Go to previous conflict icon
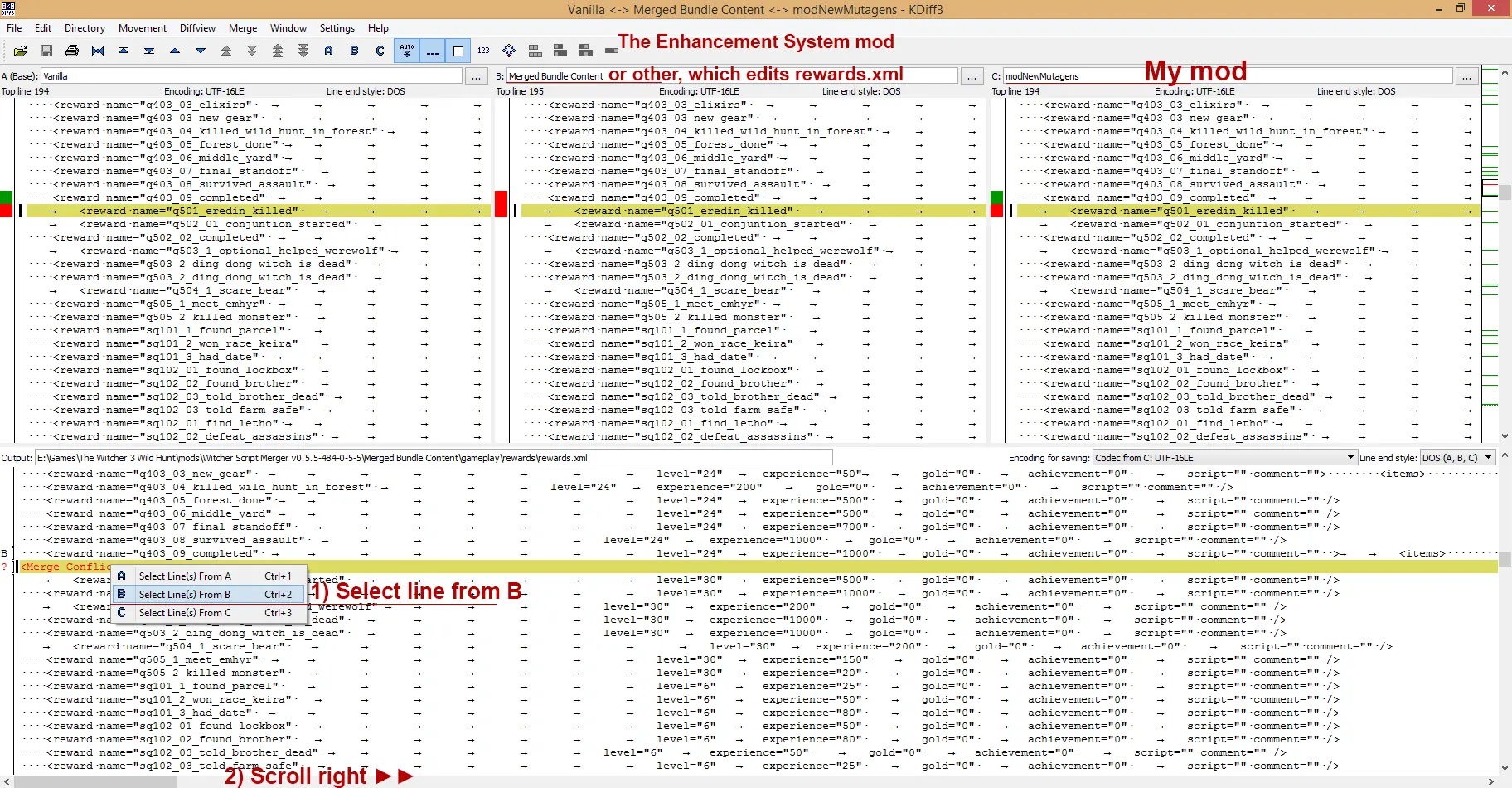This screenshot has height=788, width=1512. pyautogui.click(x=226, y=51)
